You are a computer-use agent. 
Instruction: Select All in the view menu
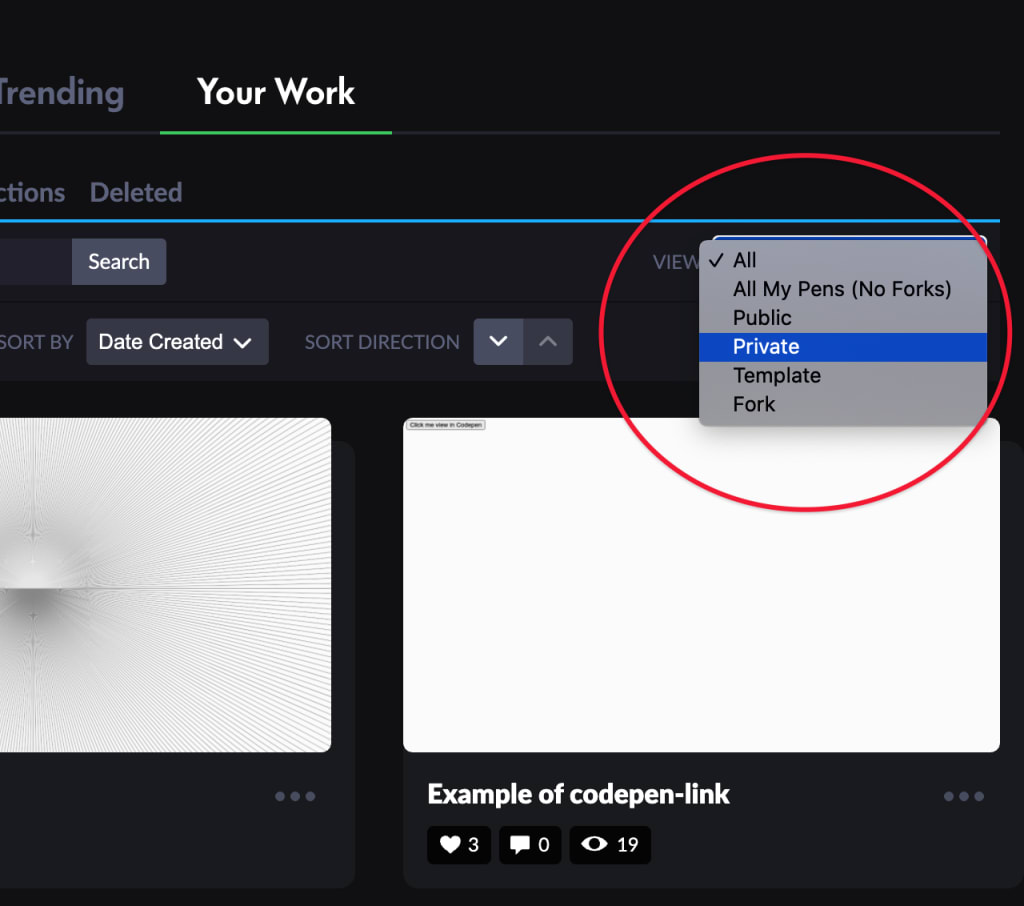842,260
